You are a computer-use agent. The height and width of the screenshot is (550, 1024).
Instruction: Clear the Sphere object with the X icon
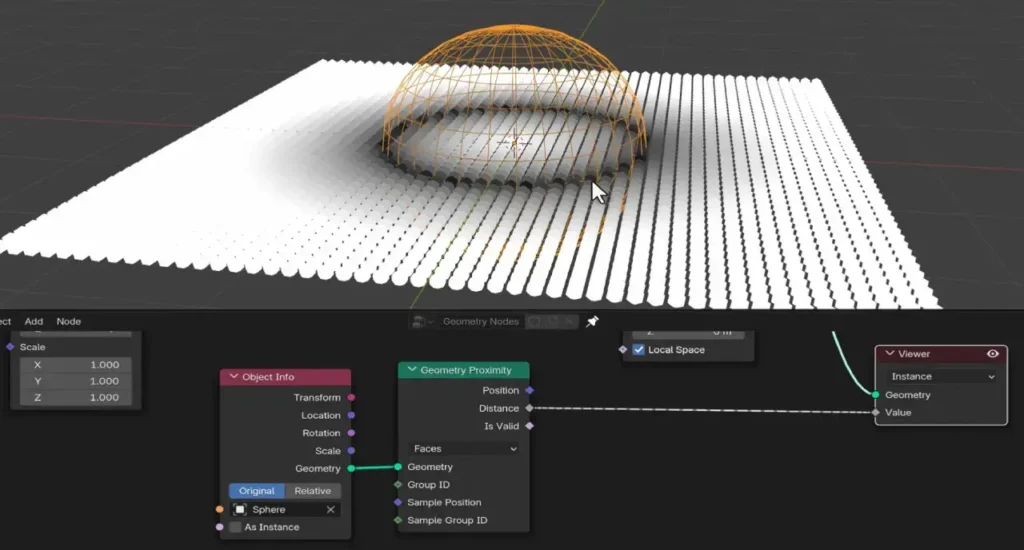coord(330,509)
